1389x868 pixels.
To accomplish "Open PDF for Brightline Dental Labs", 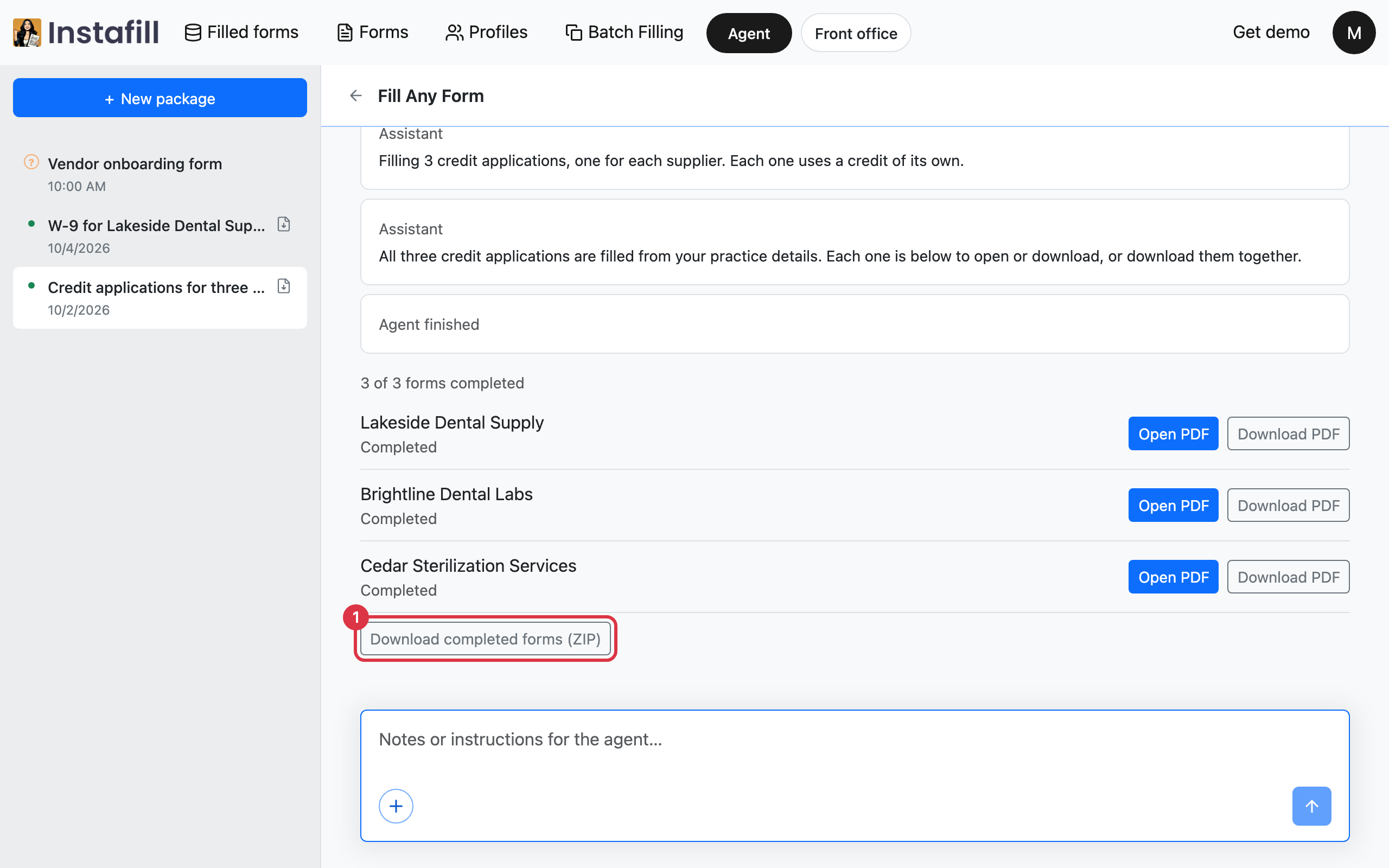I will tap(1173, 506).
